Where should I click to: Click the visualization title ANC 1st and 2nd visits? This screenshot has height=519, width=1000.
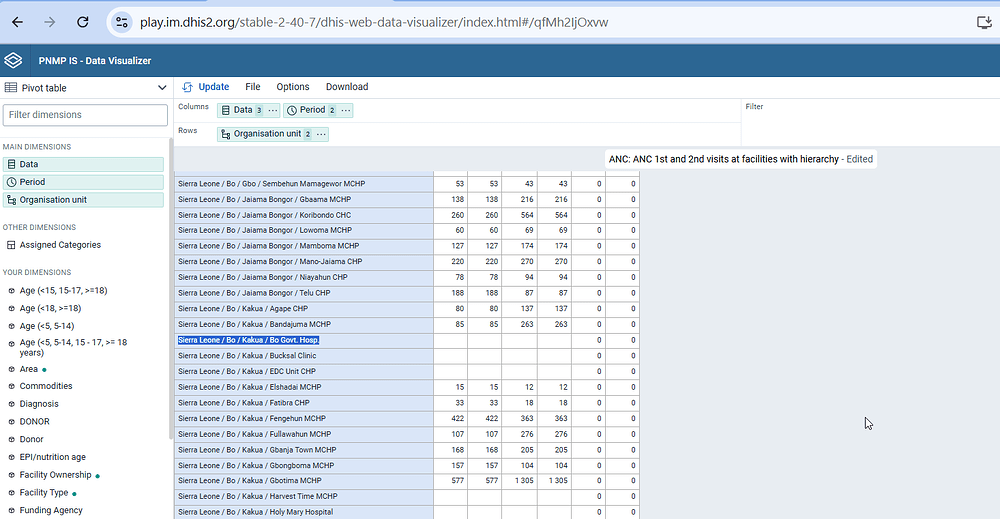click(723, 159)
